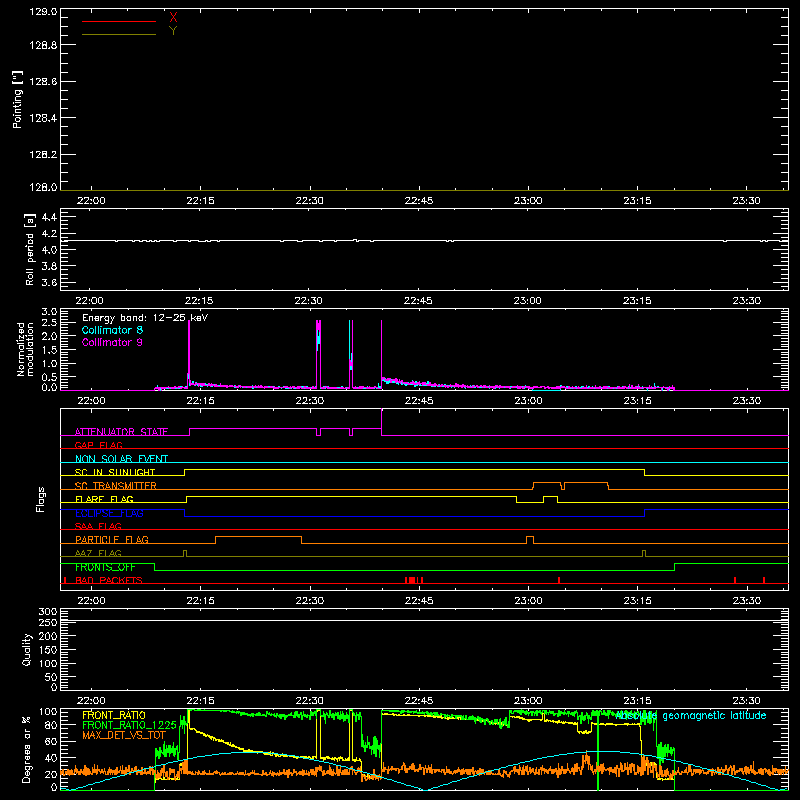Screen dimensions: 800x800
Task: Click the NON_SOLAR_EVENT flag label
Action: [121, 459]
